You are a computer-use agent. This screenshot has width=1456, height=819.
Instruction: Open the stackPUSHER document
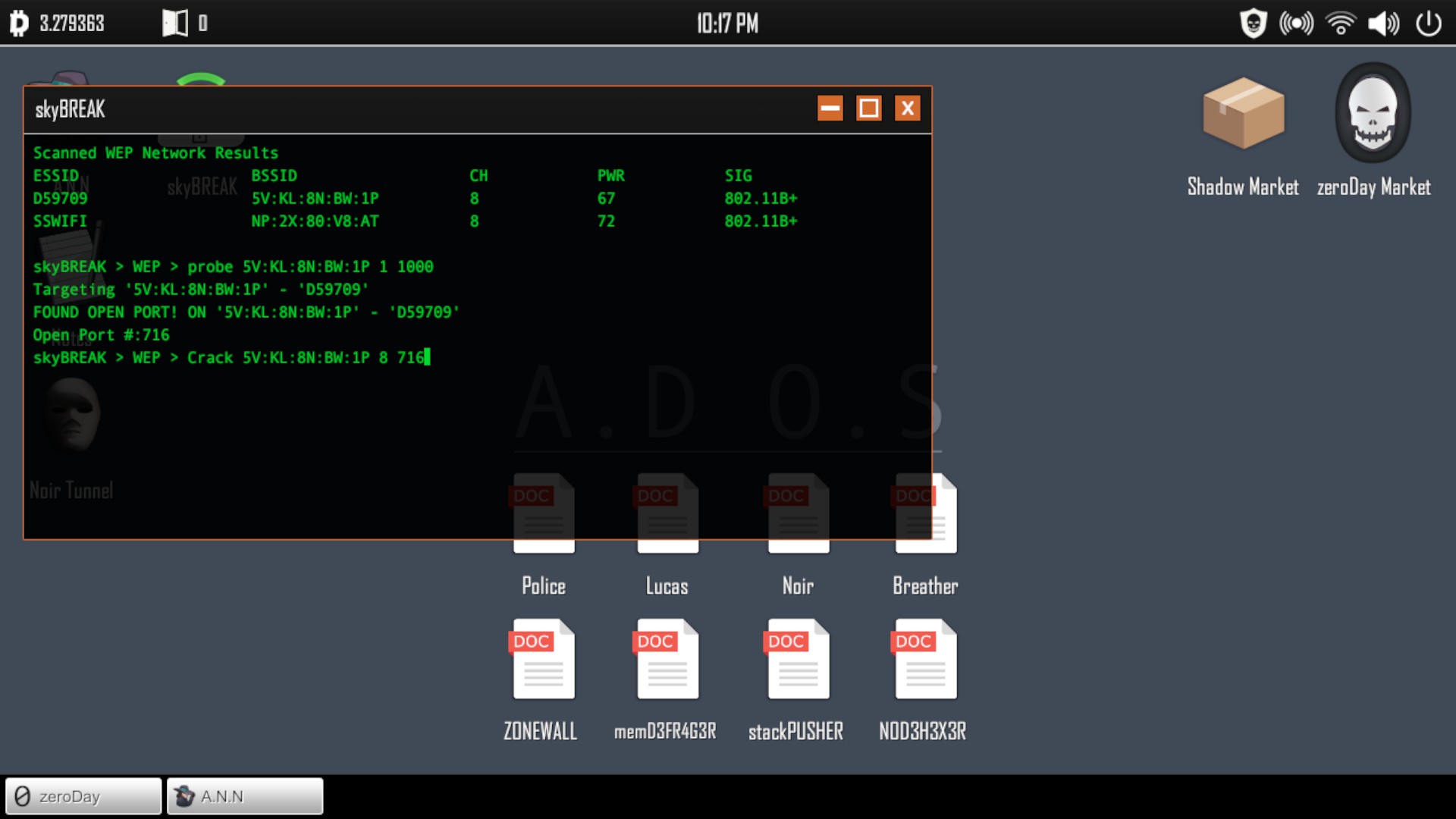798,660
